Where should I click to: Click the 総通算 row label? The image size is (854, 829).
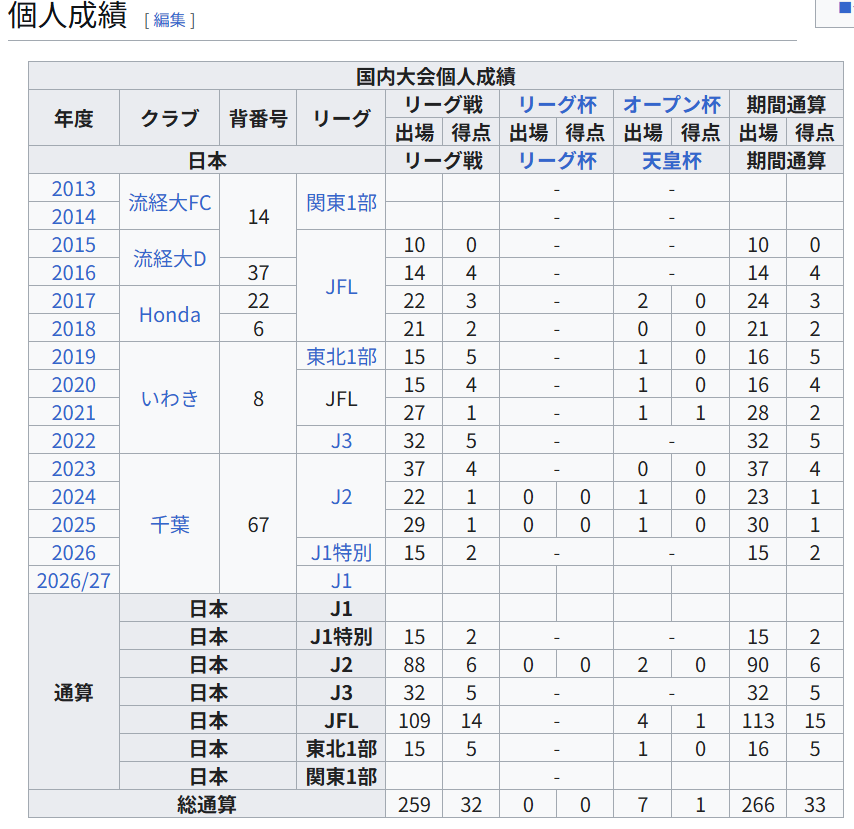207,804
